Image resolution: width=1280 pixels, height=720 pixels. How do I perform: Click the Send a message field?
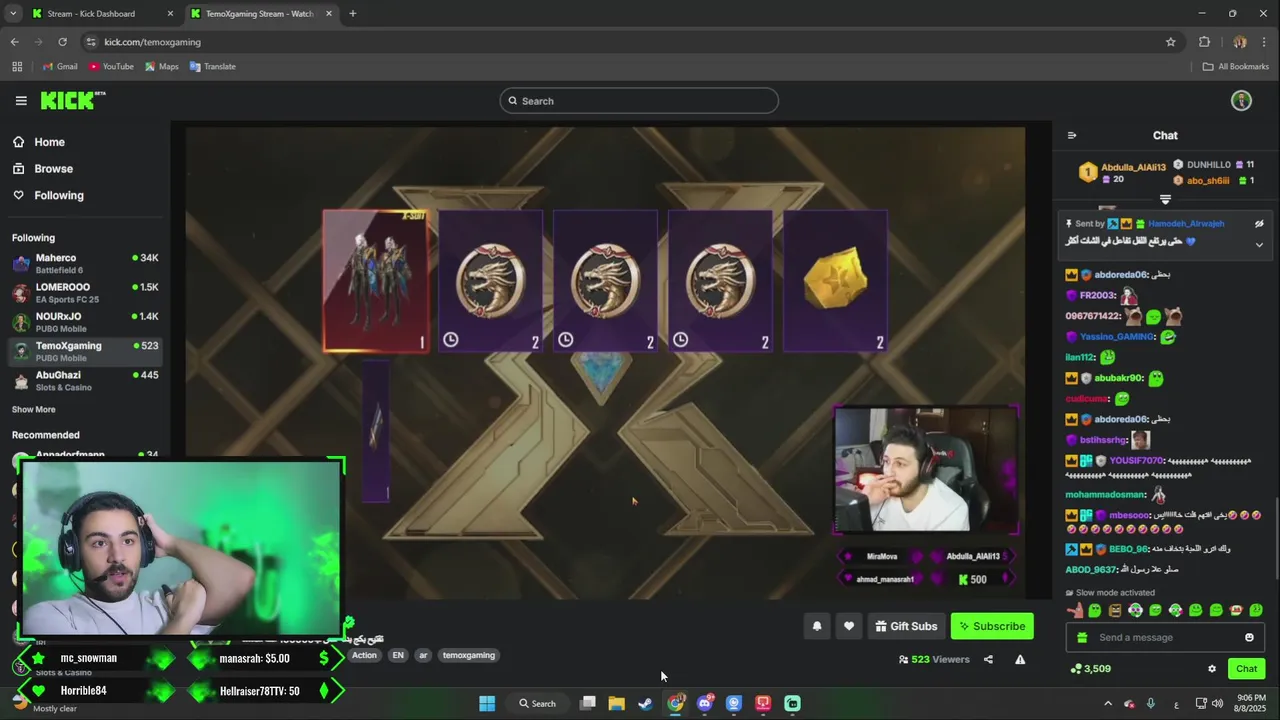1166,637
